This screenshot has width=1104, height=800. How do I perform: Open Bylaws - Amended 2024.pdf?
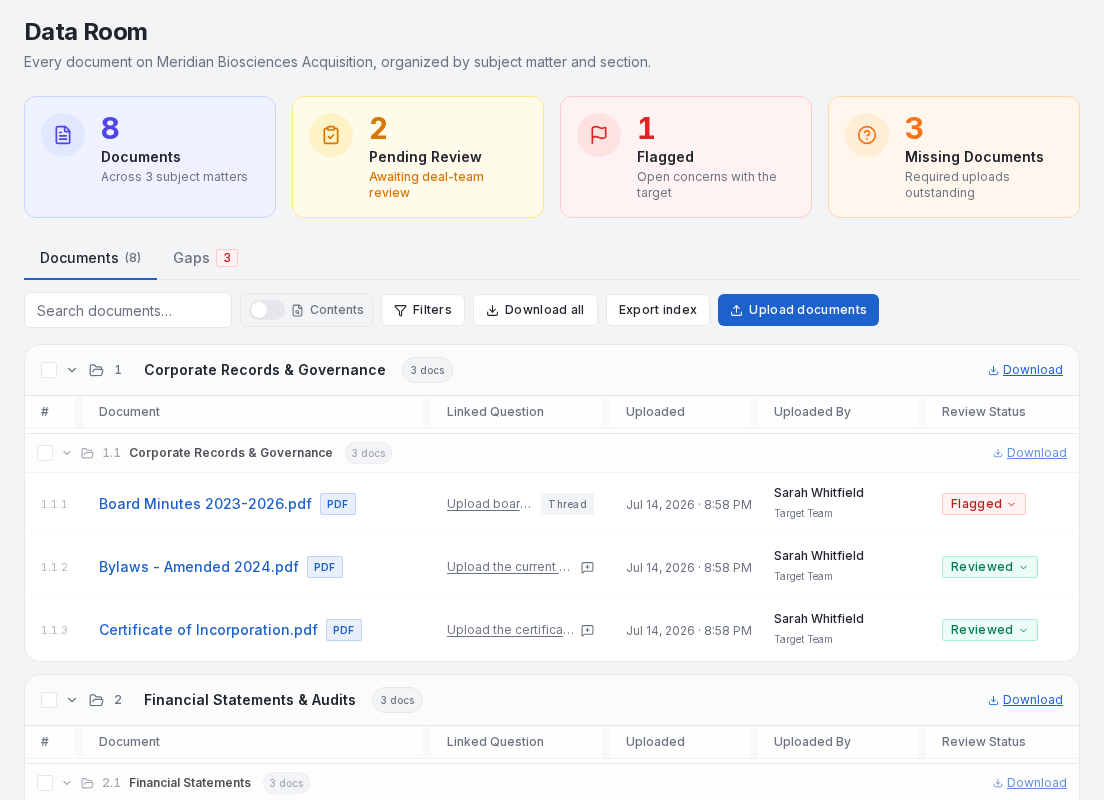pyautogui.click(x=199, y=567)
